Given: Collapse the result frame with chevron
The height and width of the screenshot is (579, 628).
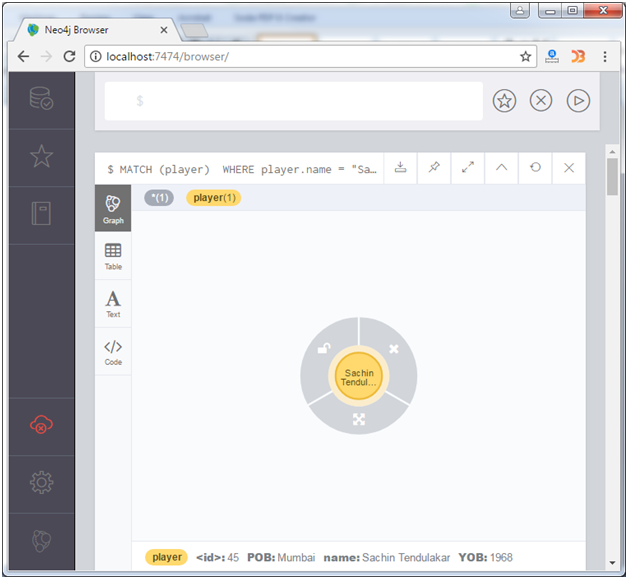Looking at the screenshot, I should 502,168.
